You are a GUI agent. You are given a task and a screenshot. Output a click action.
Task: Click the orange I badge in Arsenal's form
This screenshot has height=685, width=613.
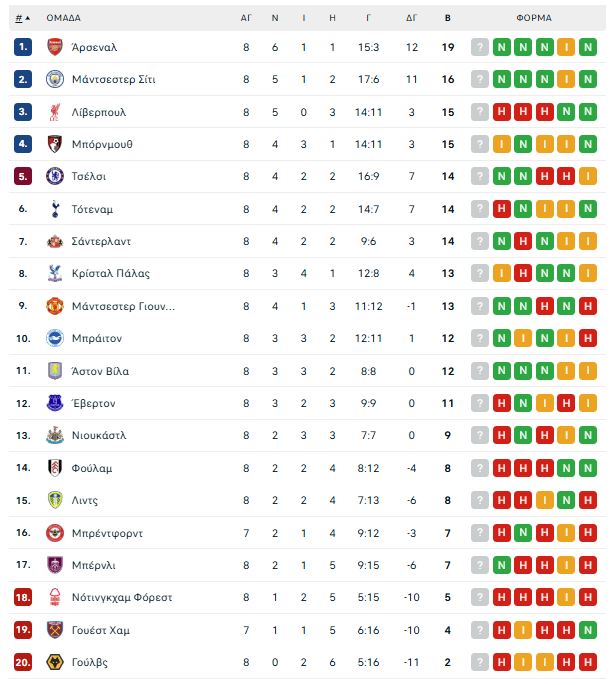tap(566, 47)
